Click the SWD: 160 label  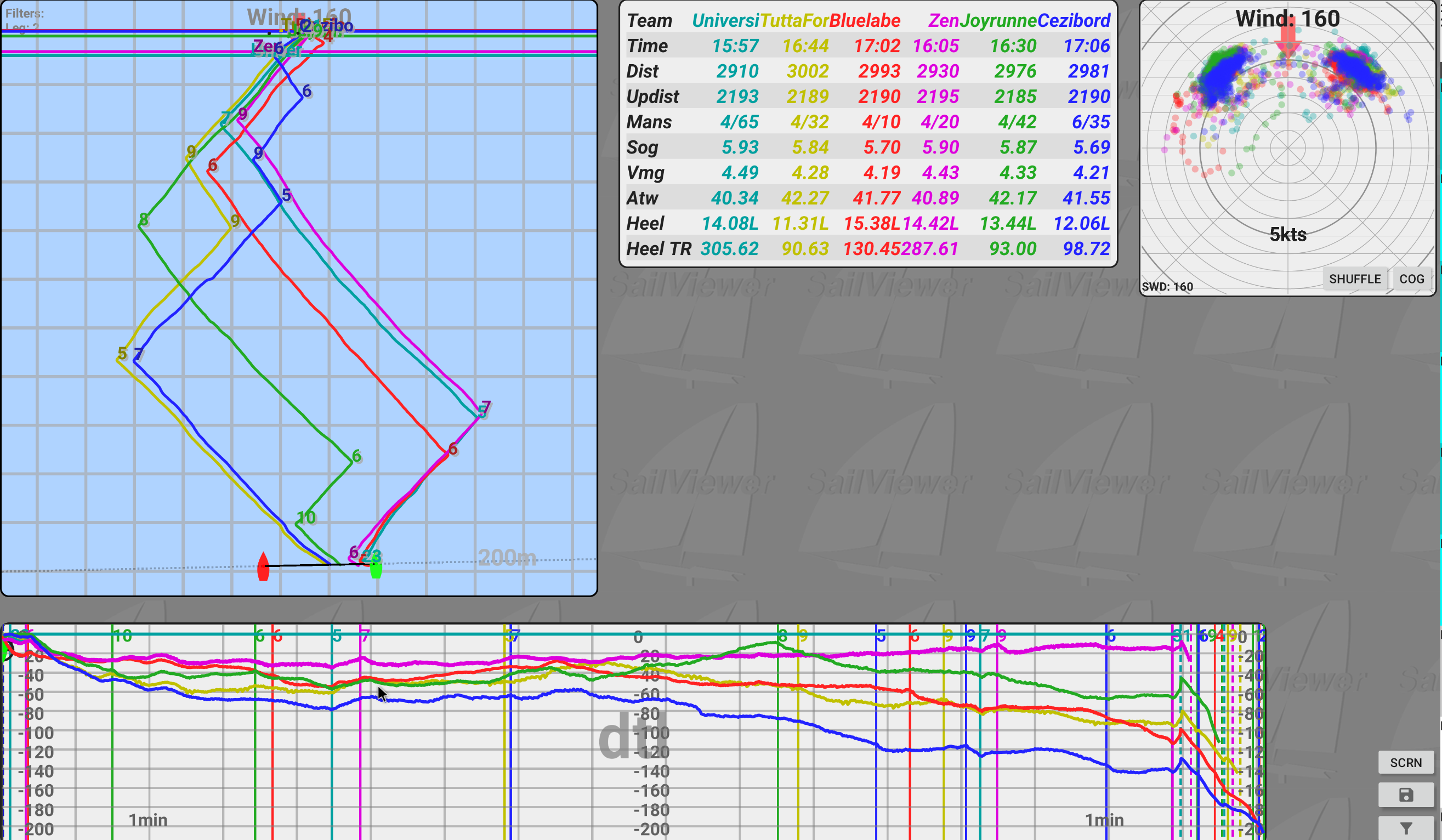click(x=1167, y=287)
